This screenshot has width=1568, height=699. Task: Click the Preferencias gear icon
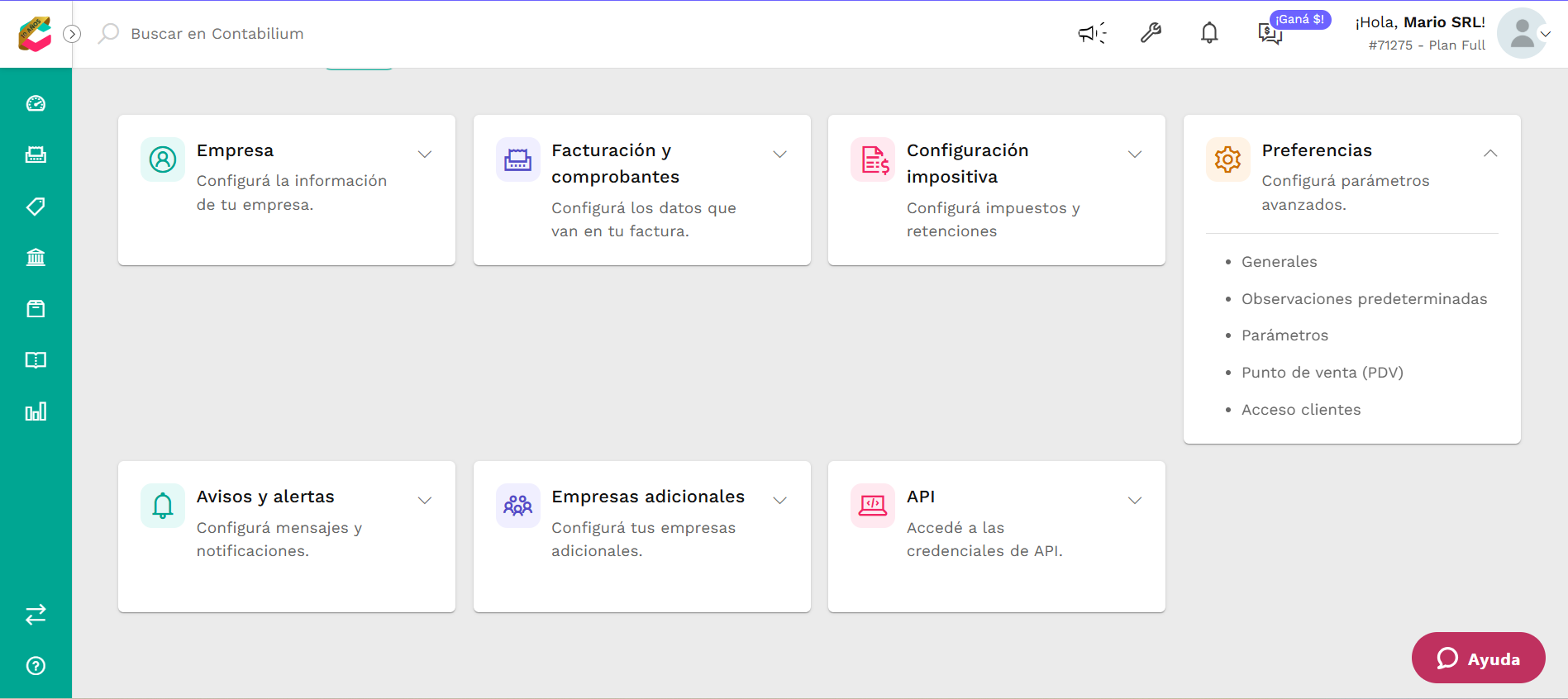coord(1228,159)
